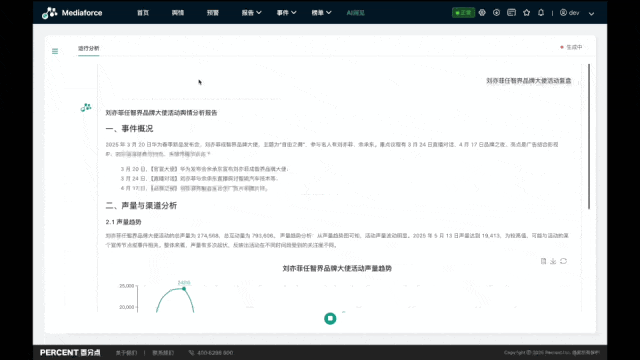Click the star favorites icon in header
The image size is (640, 360).
coord(527,13)
